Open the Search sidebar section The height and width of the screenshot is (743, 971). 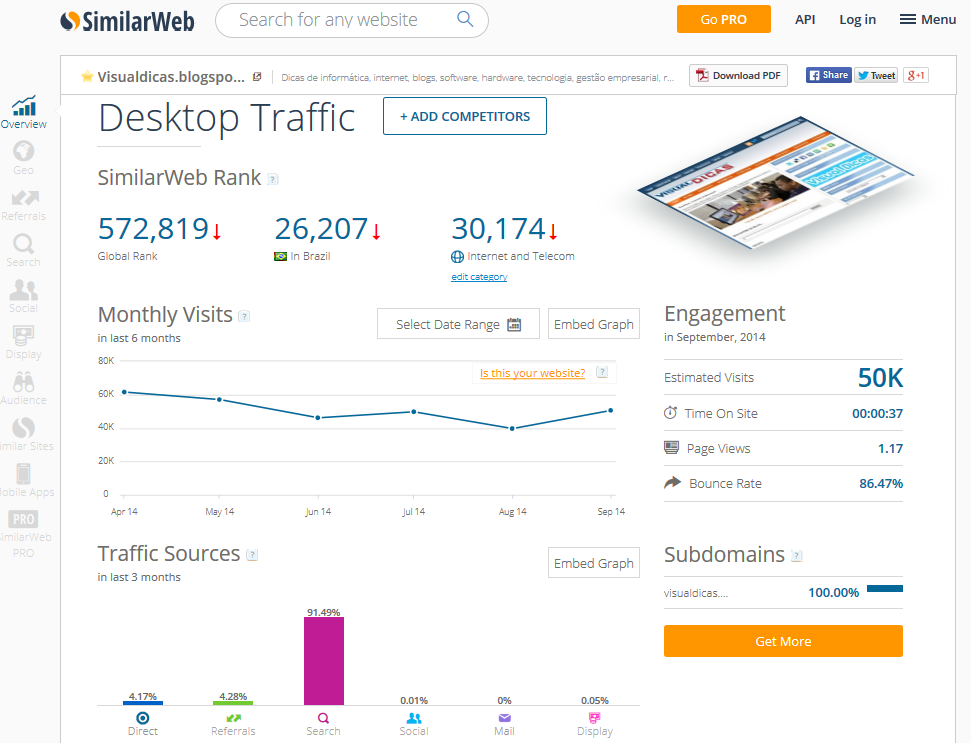point(24,251)
